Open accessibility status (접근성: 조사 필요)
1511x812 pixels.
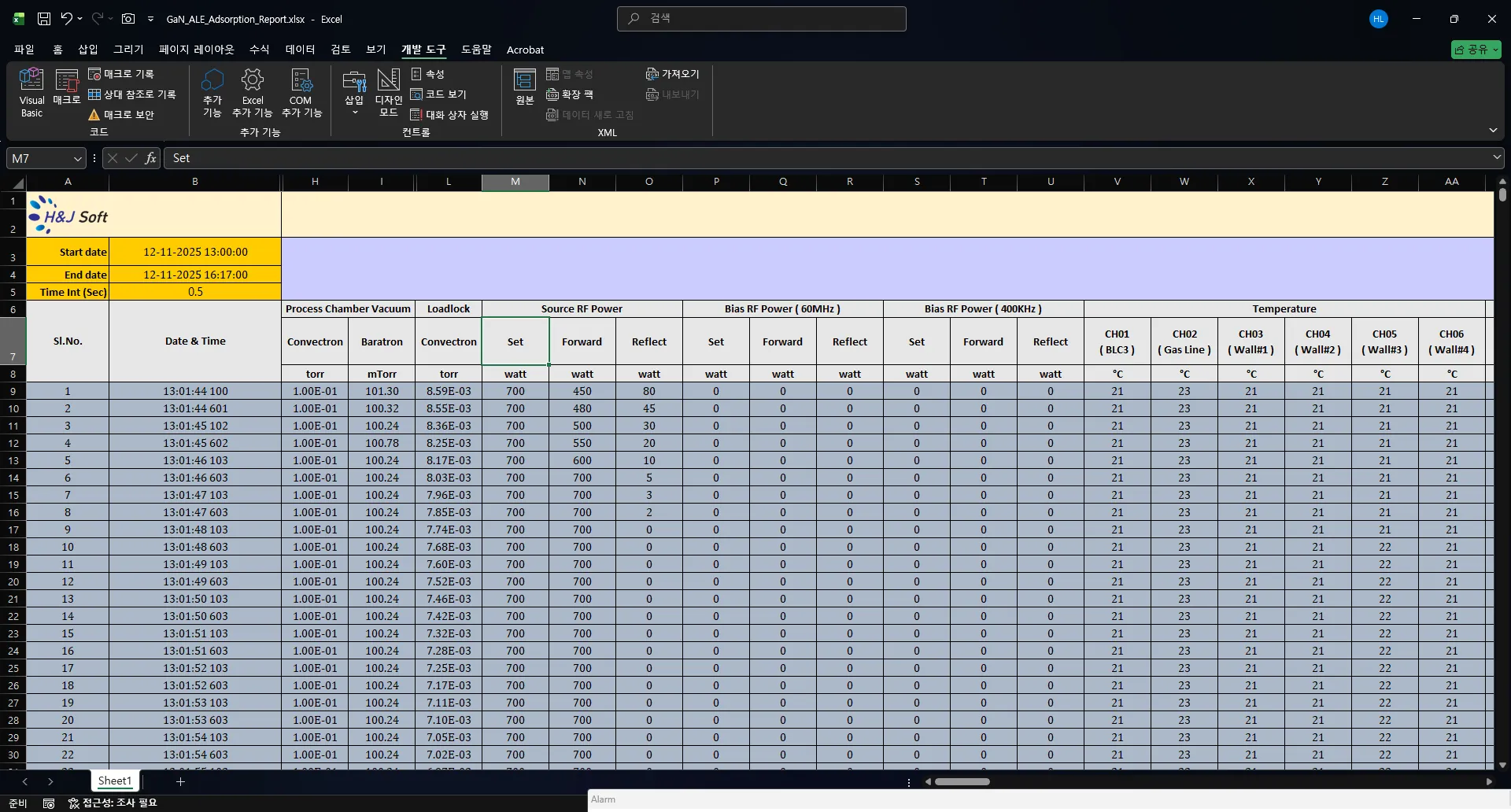point(113,803)
